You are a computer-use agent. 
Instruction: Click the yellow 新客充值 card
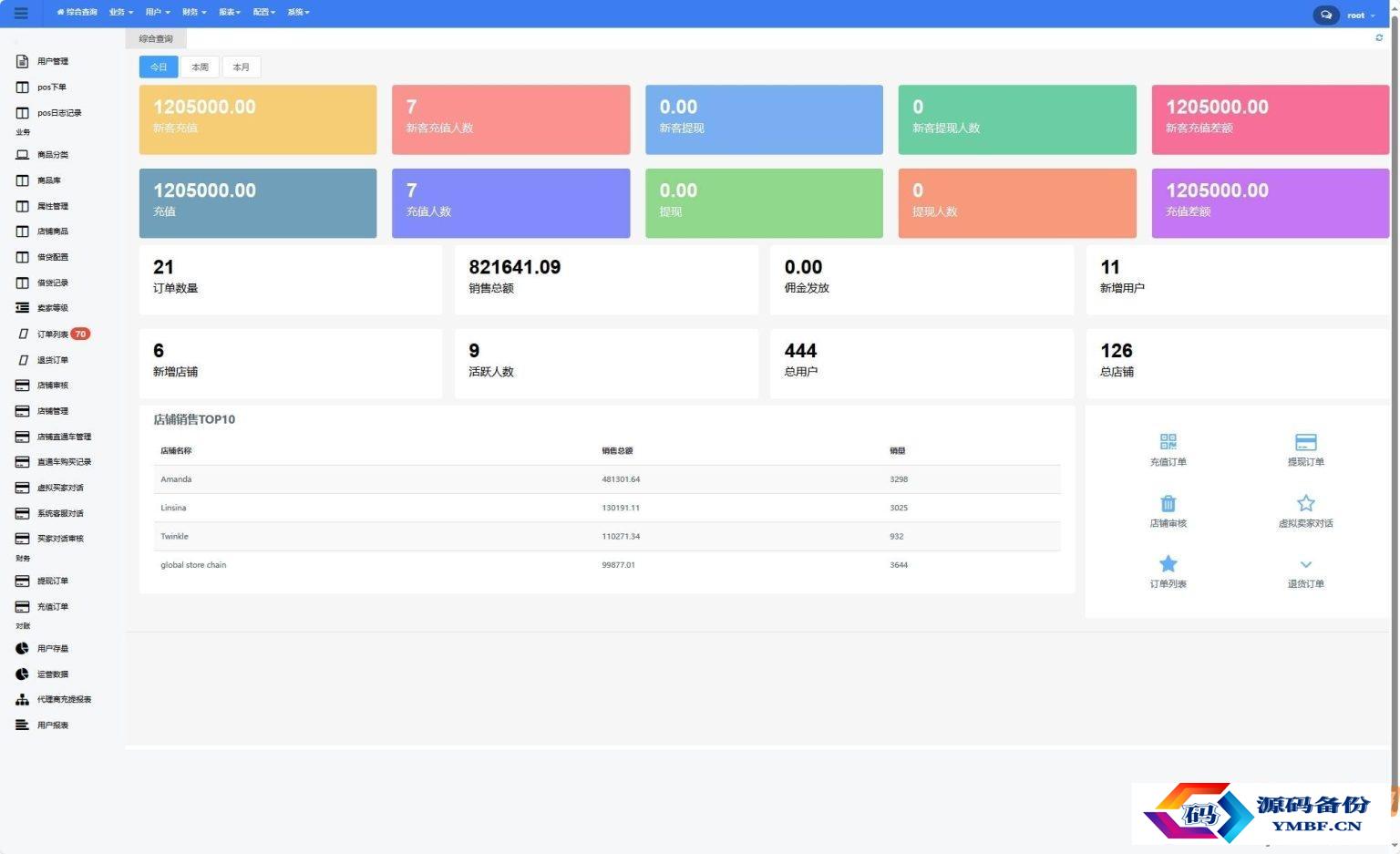click(x=258, y=119)
